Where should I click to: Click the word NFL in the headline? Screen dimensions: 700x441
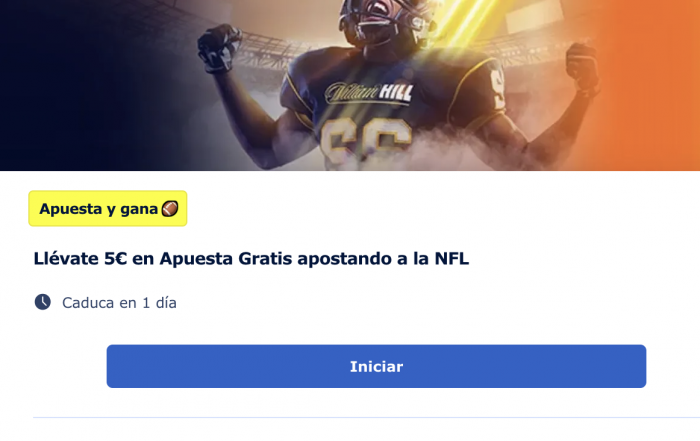[x=452, y=258]
